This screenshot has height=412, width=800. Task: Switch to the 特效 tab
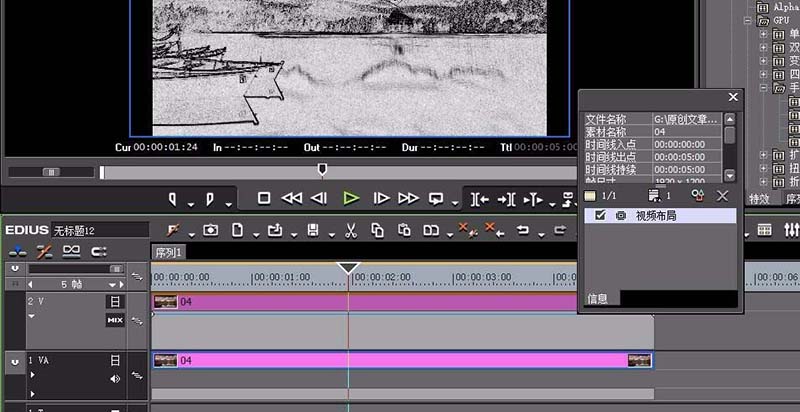pos(759,199)
